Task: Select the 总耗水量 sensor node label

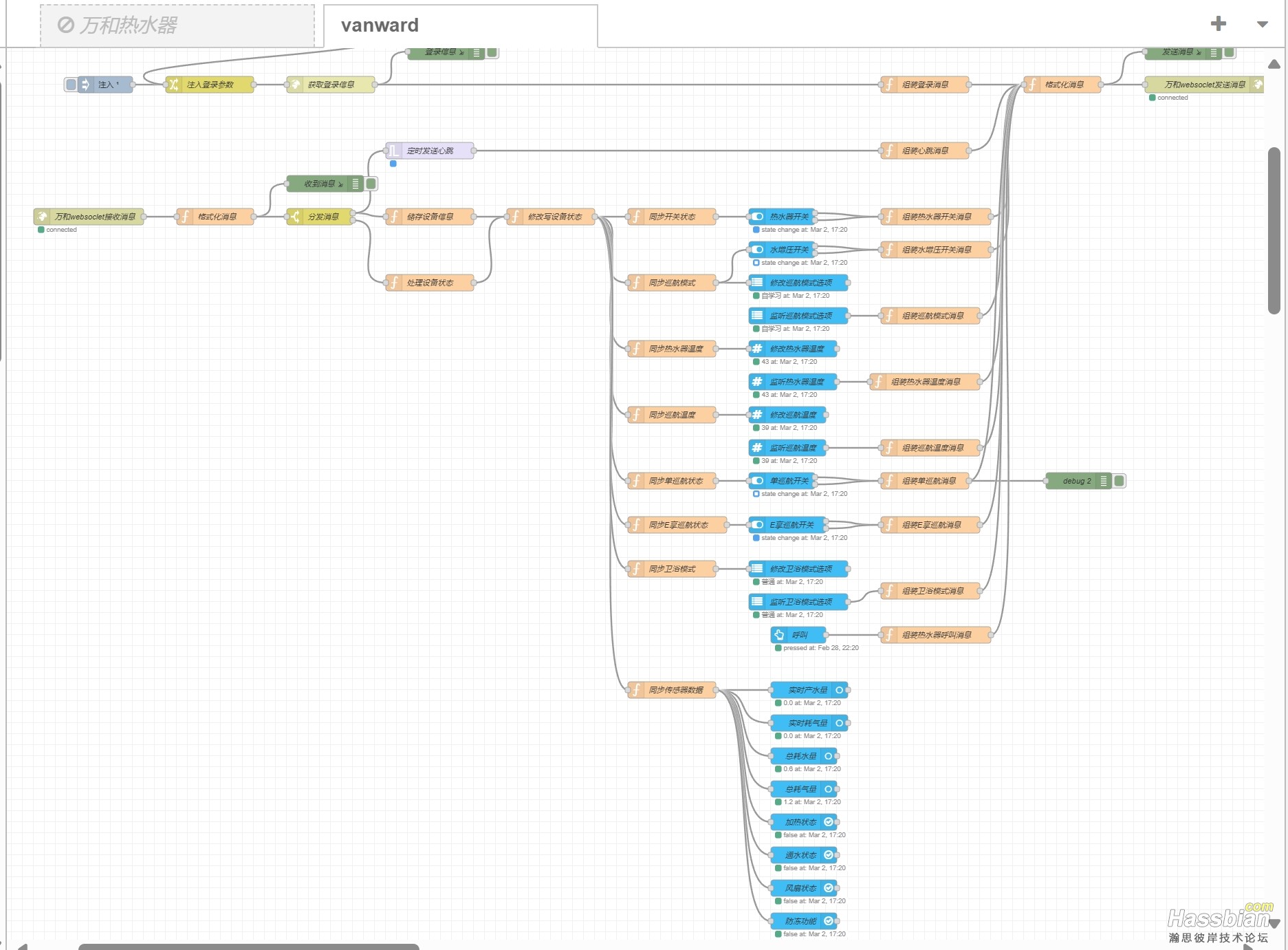Action: 800,756
